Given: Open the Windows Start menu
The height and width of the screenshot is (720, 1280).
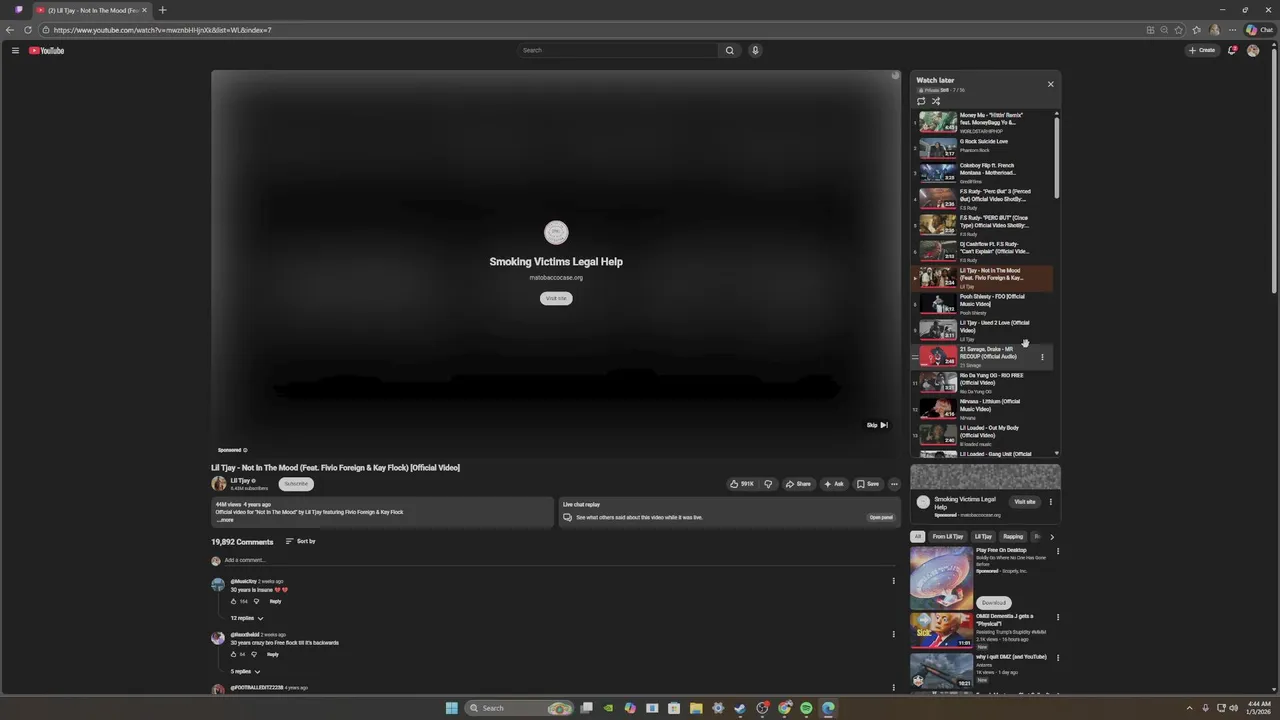Looking at the screenshot, I should 452,708.
